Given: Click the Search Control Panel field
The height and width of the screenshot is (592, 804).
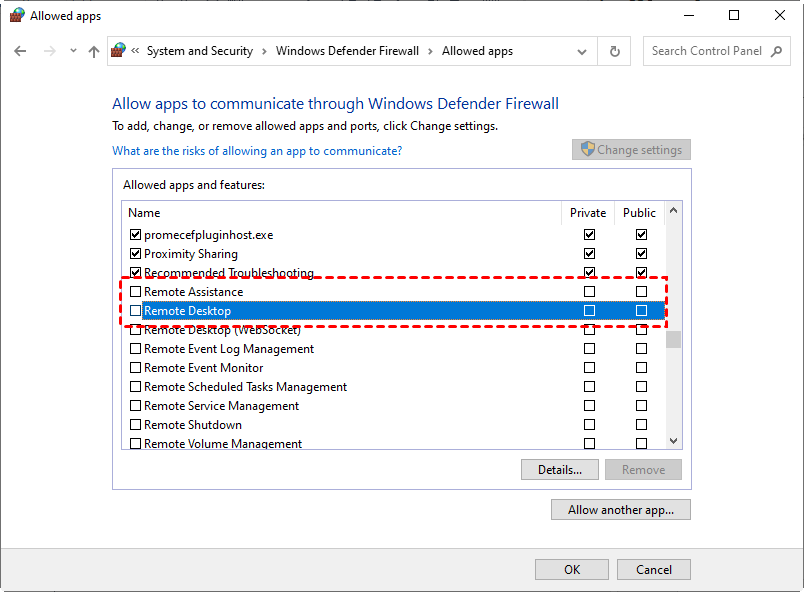Looking at the screenshot, I should click(x=706, y=51).
